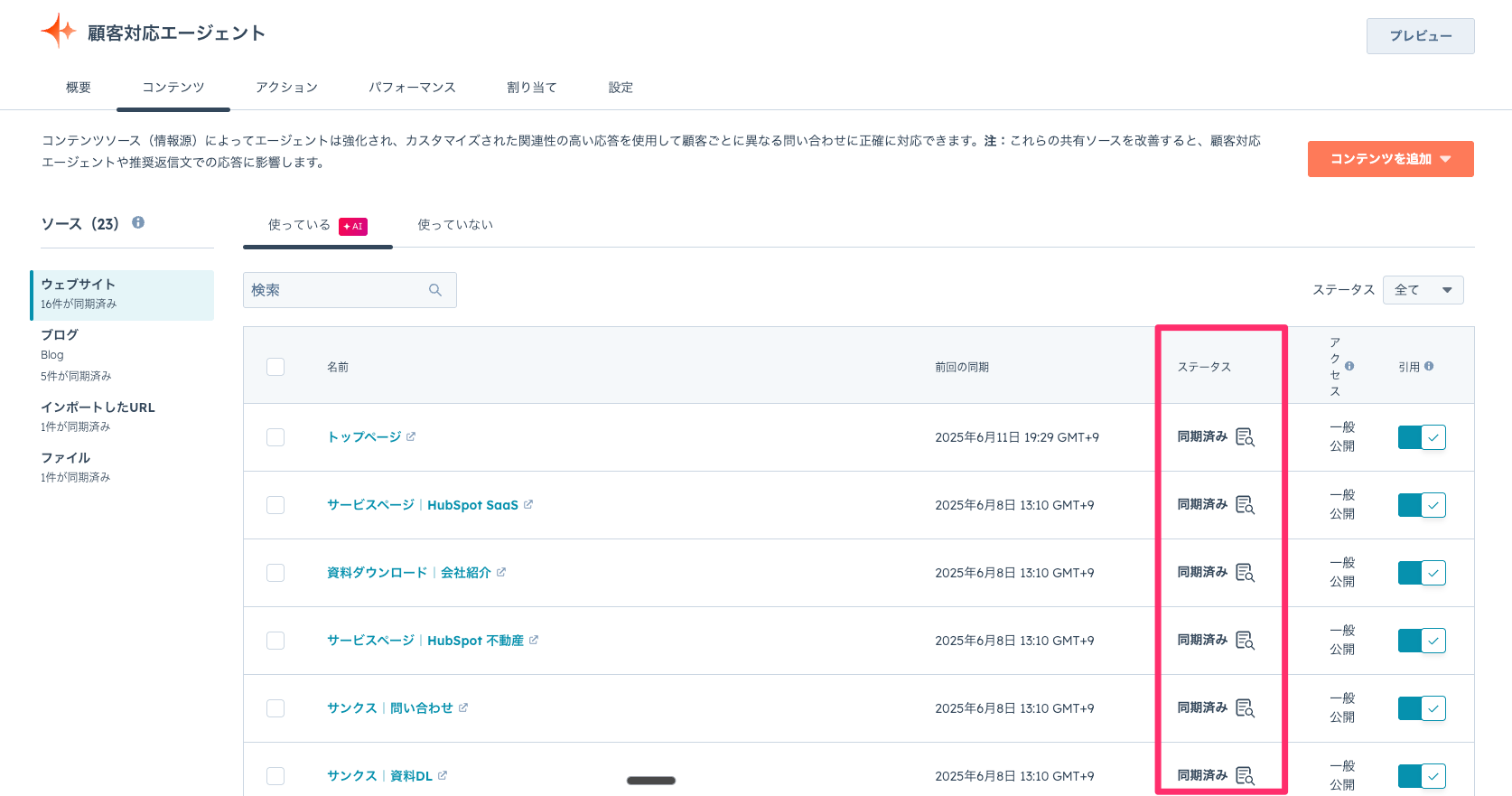Image resolution: width=1512 pixels, height=796 pixels.
Task: Open the サービスページ｜HubSpot 不動産 link
Action: coord(425,641)
